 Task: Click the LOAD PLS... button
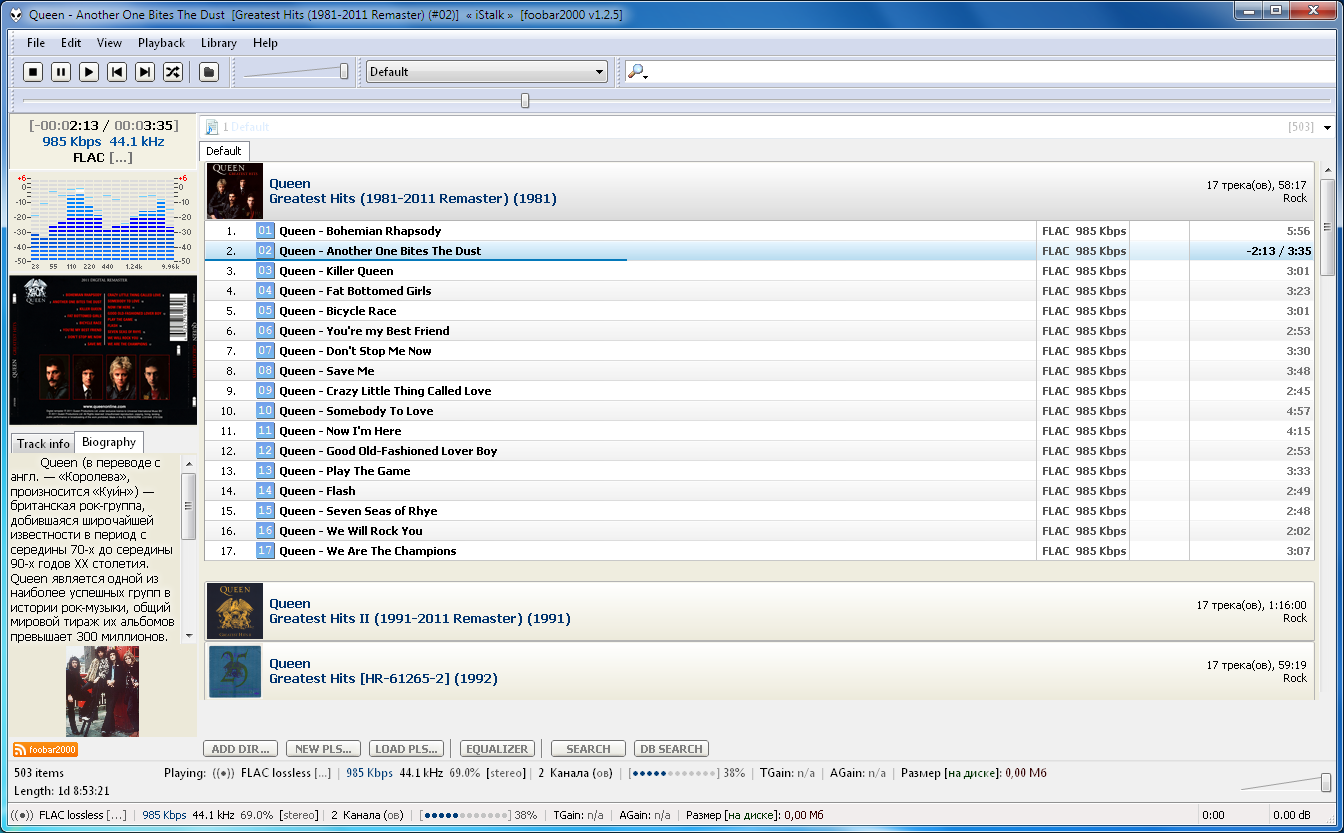[405, 749]
